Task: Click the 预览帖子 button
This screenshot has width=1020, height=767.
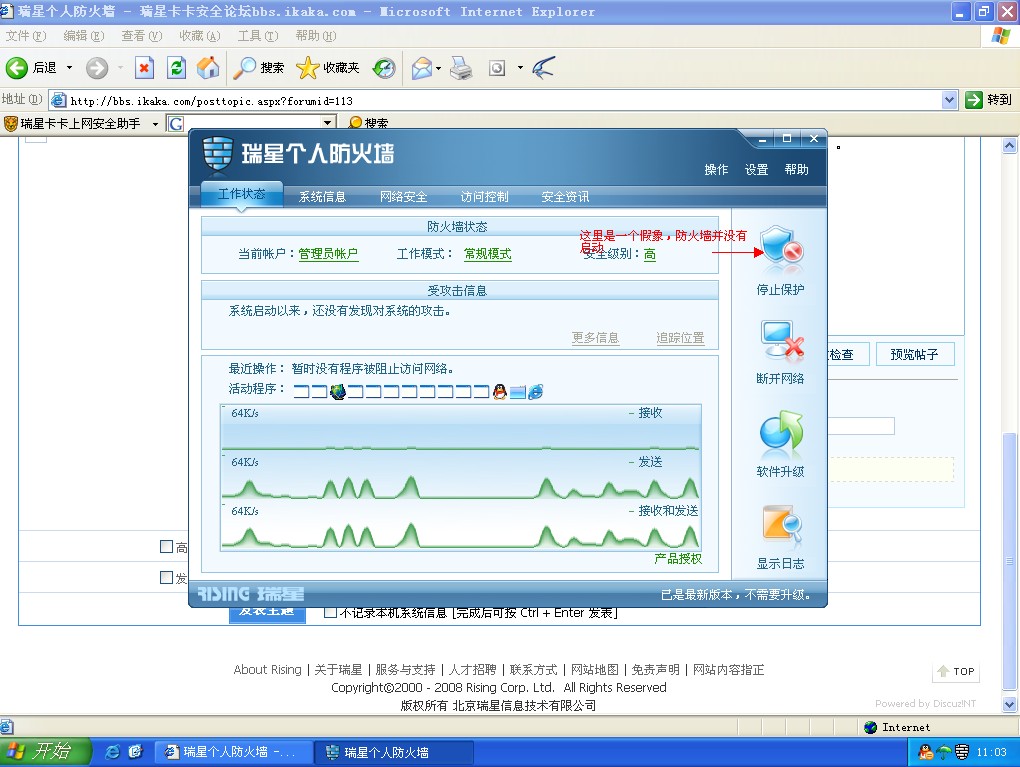Action: pos(914,354)
